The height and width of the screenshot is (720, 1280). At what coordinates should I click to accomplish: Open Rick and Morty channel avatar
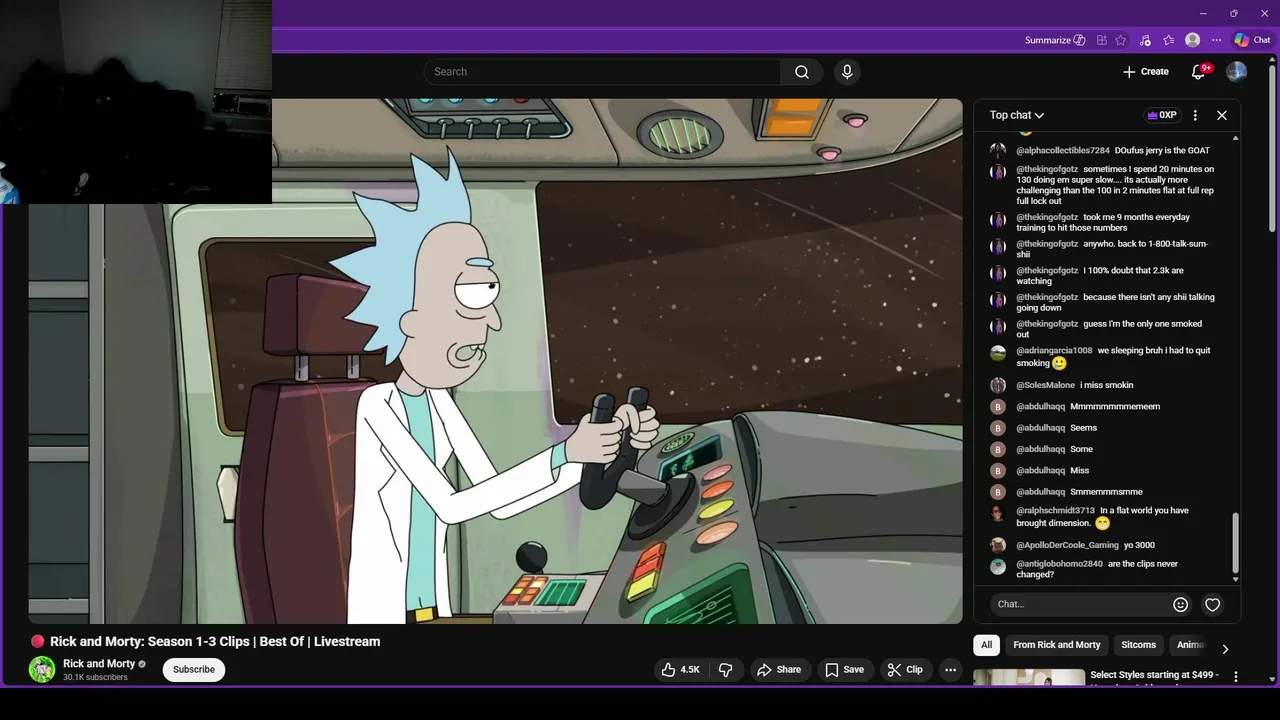click(x=42, y=669)
